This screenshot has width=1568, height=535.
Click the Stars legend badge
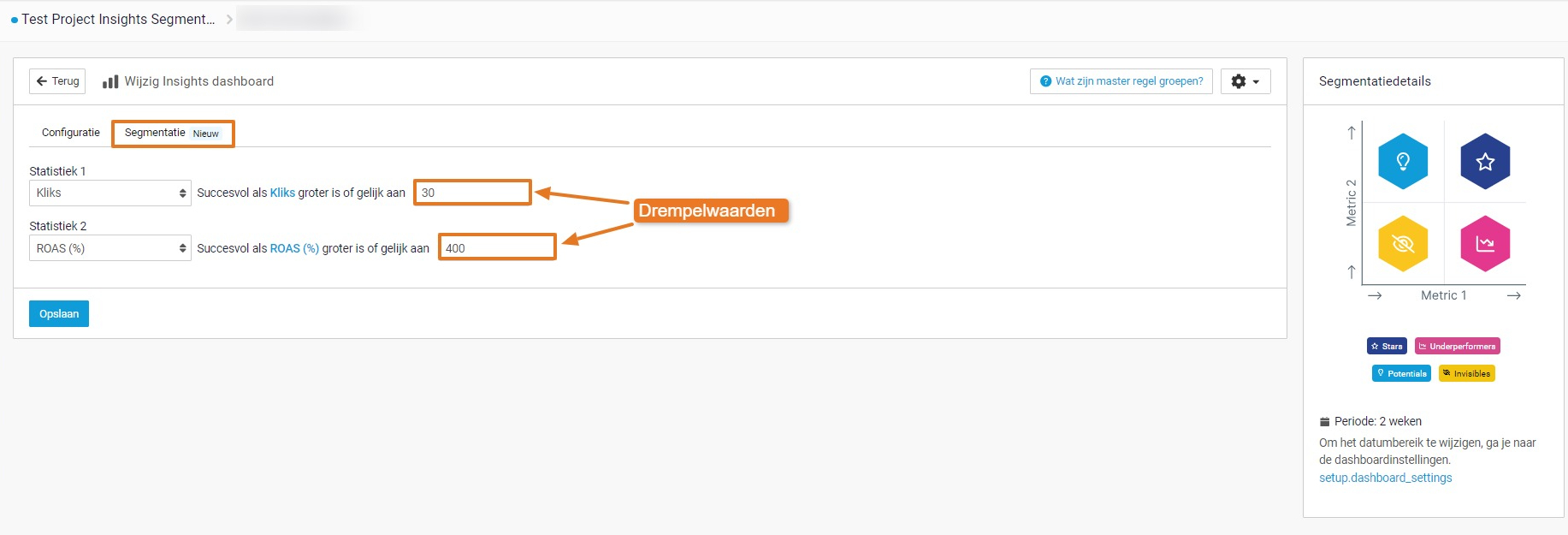point(1387,346)
